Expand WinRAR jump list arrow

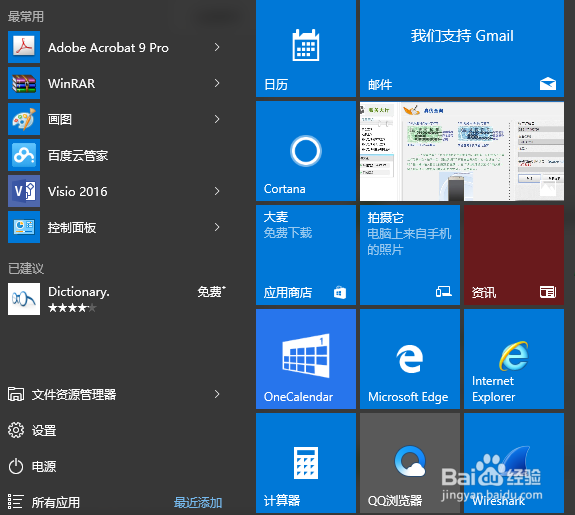(x=217, y=83)
